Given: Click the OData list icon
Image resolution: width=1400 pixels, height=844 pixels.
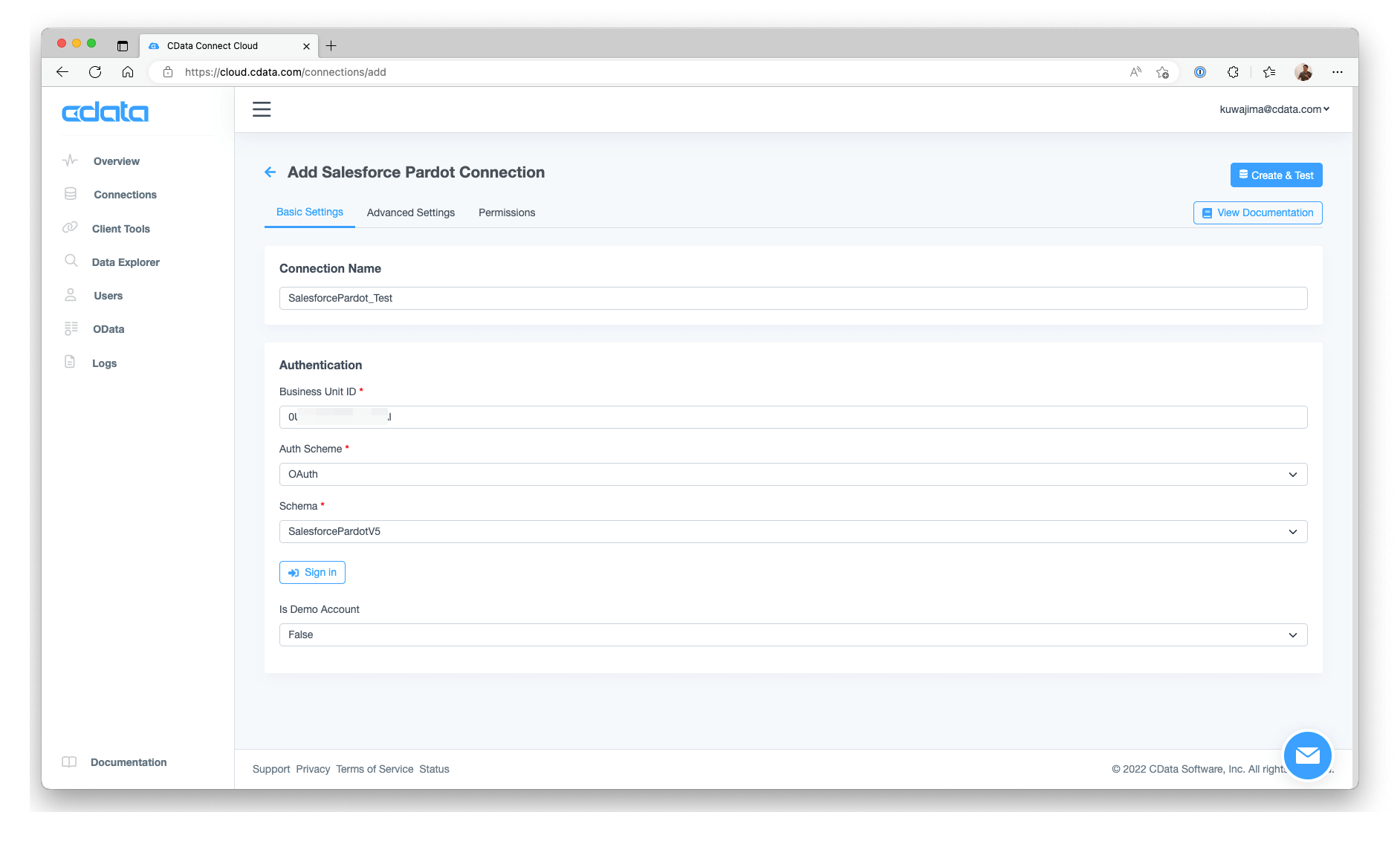Looking at the screenshot, I should pyautogui.click(x=71, y=328).
